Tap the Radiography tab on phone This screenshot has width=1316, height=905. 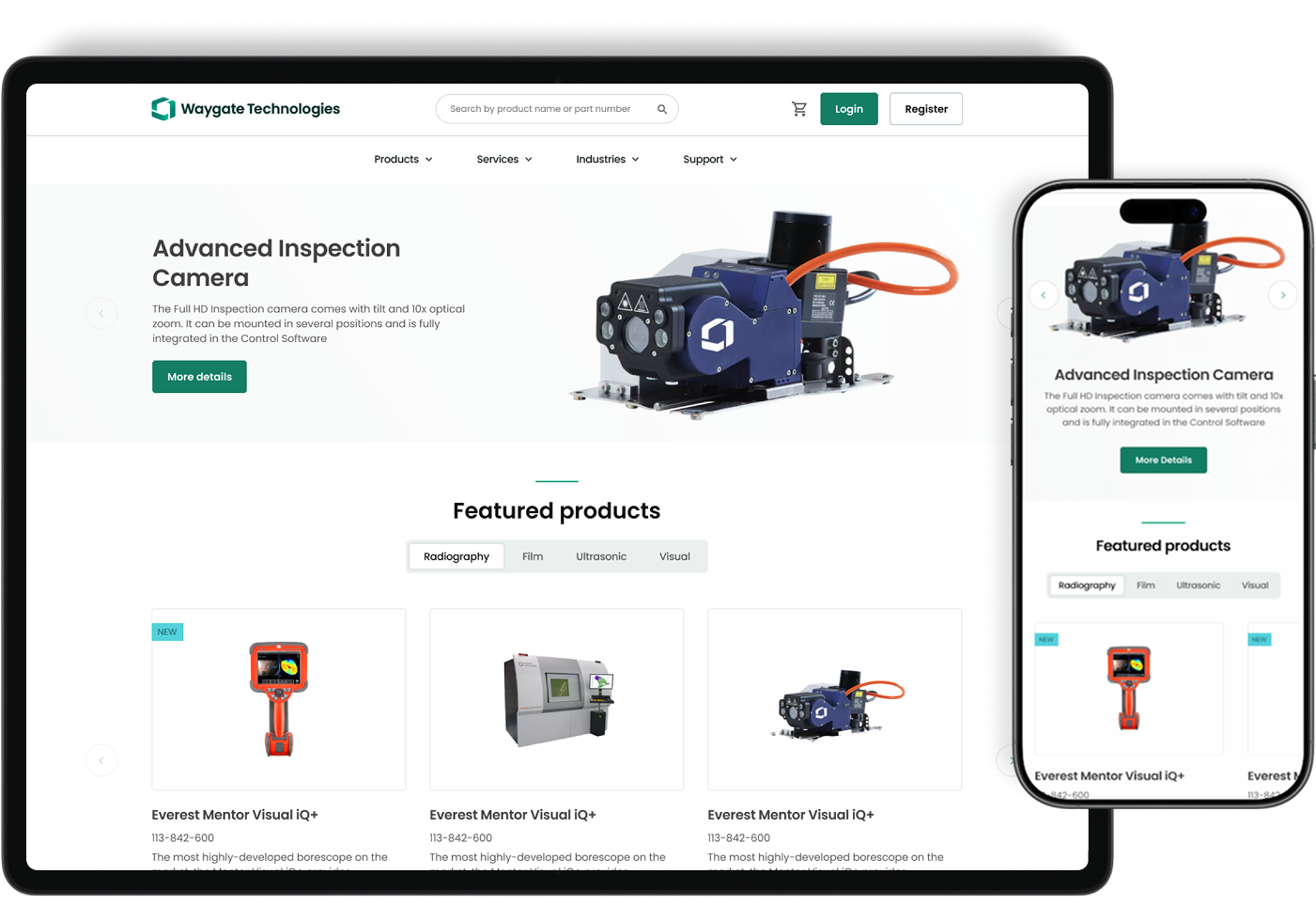[1087, 585]
